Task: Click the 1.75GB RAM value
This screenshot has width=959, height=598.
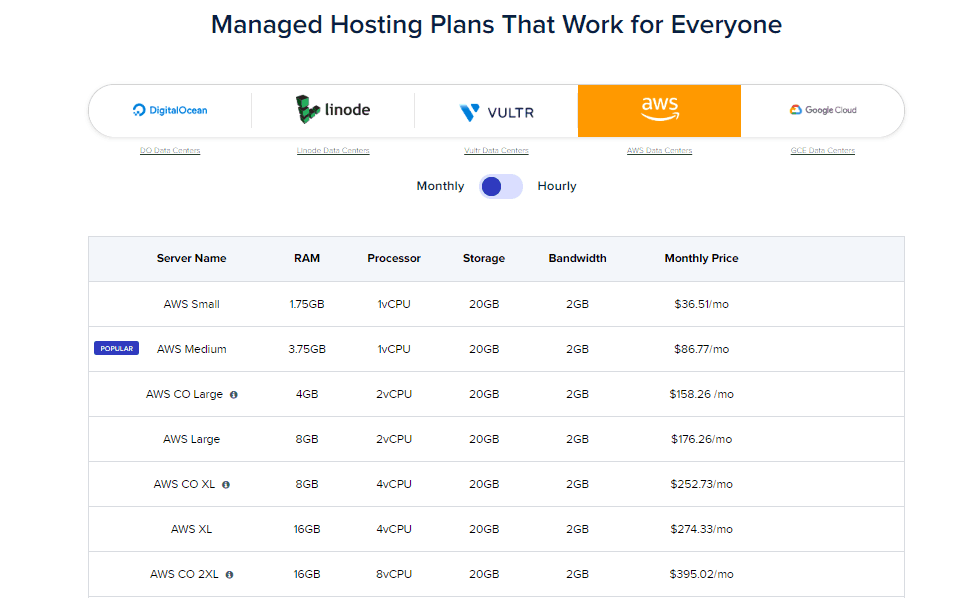Action: click(x=307, y=305)
